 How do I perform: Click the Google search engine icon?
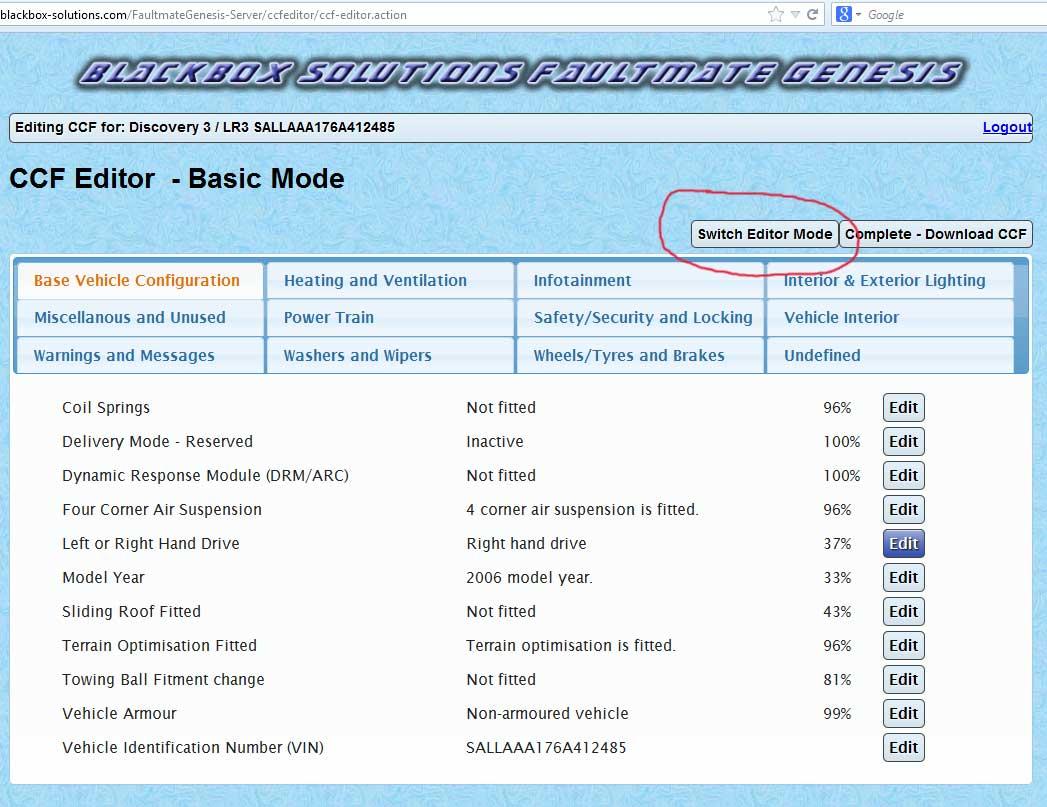pyautogui.click(x=843, y=14)
